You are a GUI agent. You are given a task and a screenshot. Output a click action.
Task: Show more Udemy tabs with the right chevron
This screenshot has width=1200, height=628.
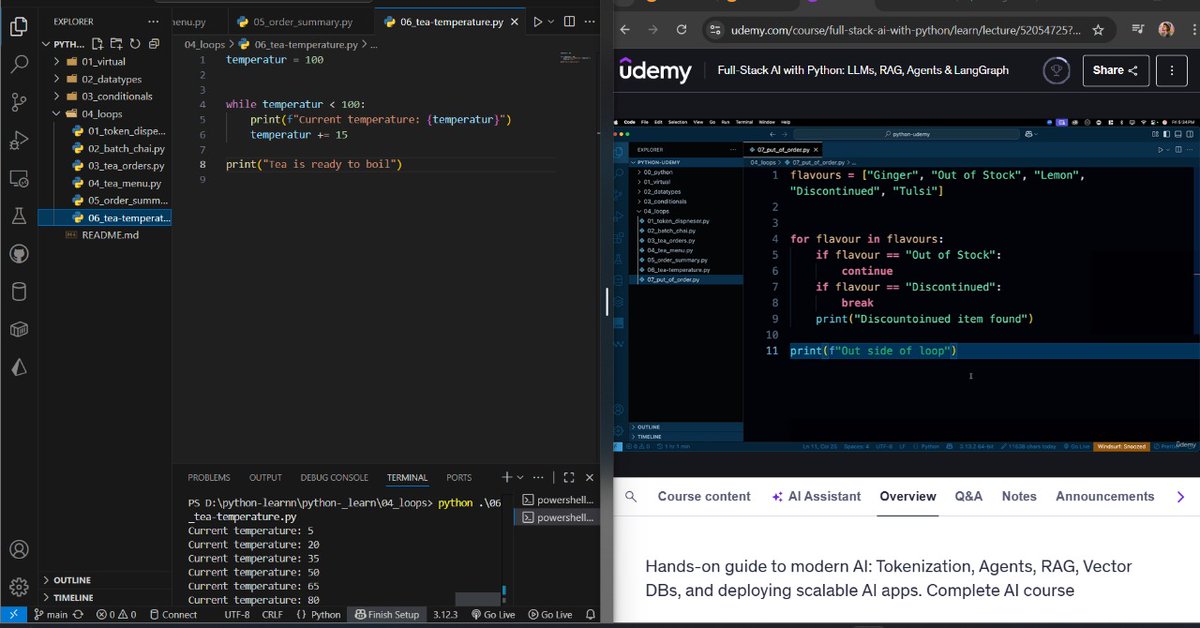pos(1180,496)
